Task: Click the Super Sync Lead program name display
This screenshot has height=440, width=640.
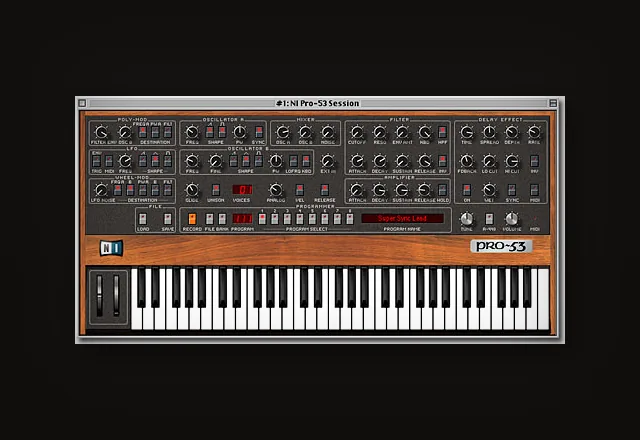Action: coord(402,218)
